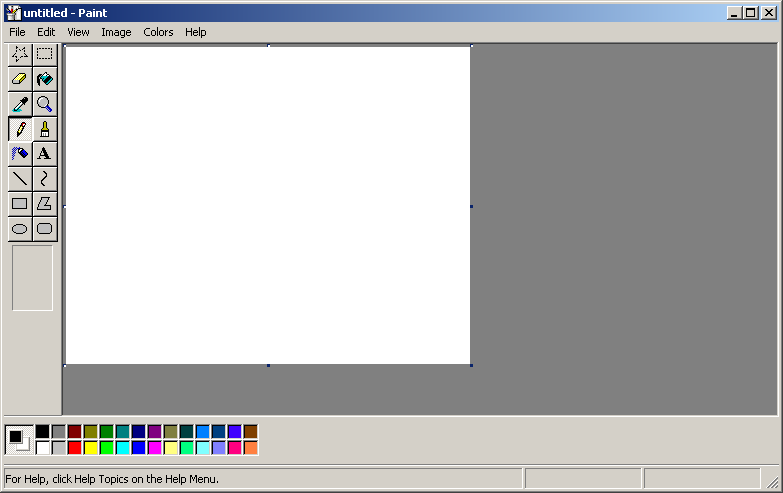
Task: Switch to the Brush tool
Action: coord(44,129)
